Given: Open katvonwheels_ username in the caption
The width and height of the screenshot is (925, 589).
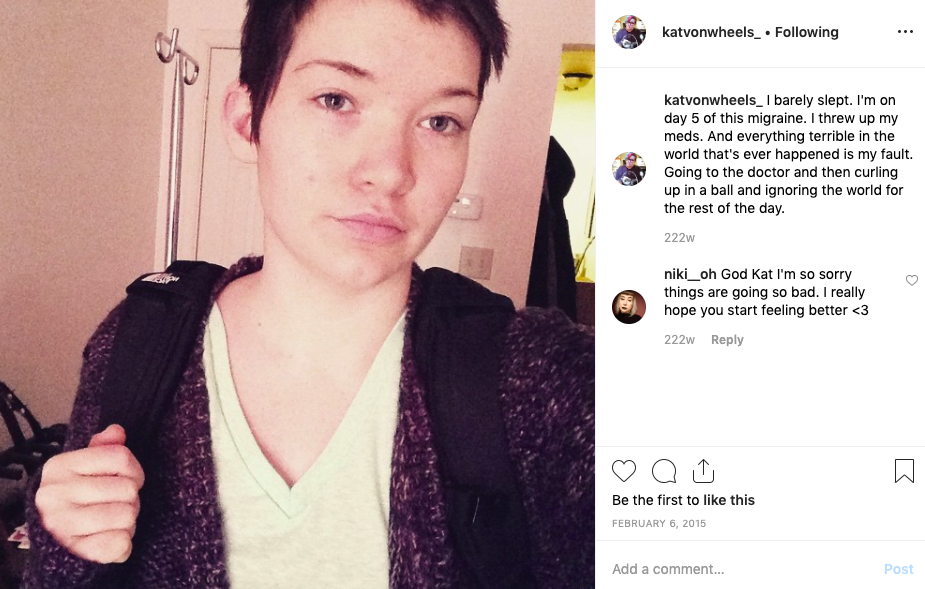Looking at the screenshot, I should point(713,100).
